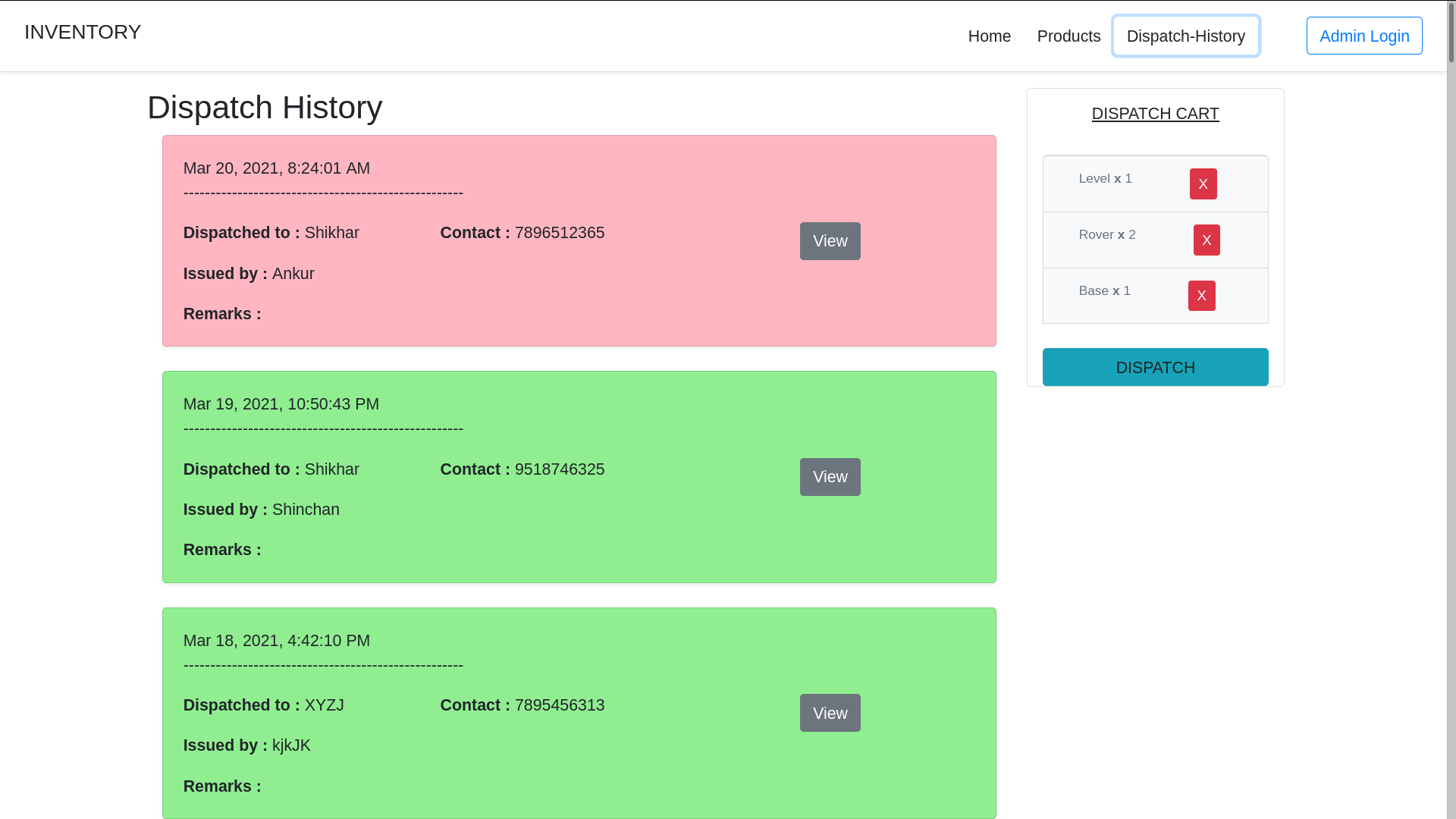Click 'Level x 1' cart entry text
The image size is (1456, 819).
1105,178
